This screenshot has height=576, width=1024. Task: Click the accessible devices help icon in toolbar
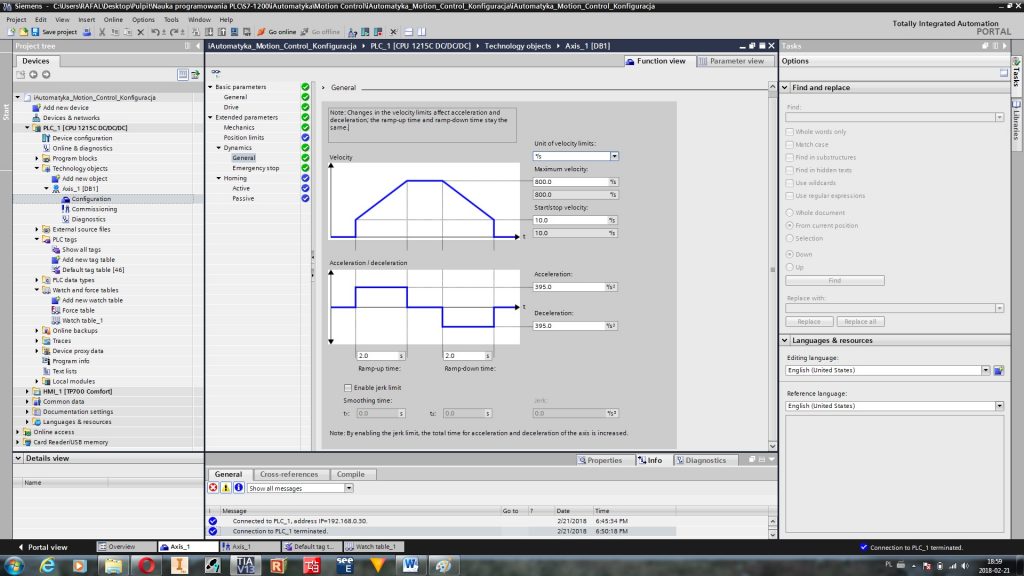(x=353, y=31)
